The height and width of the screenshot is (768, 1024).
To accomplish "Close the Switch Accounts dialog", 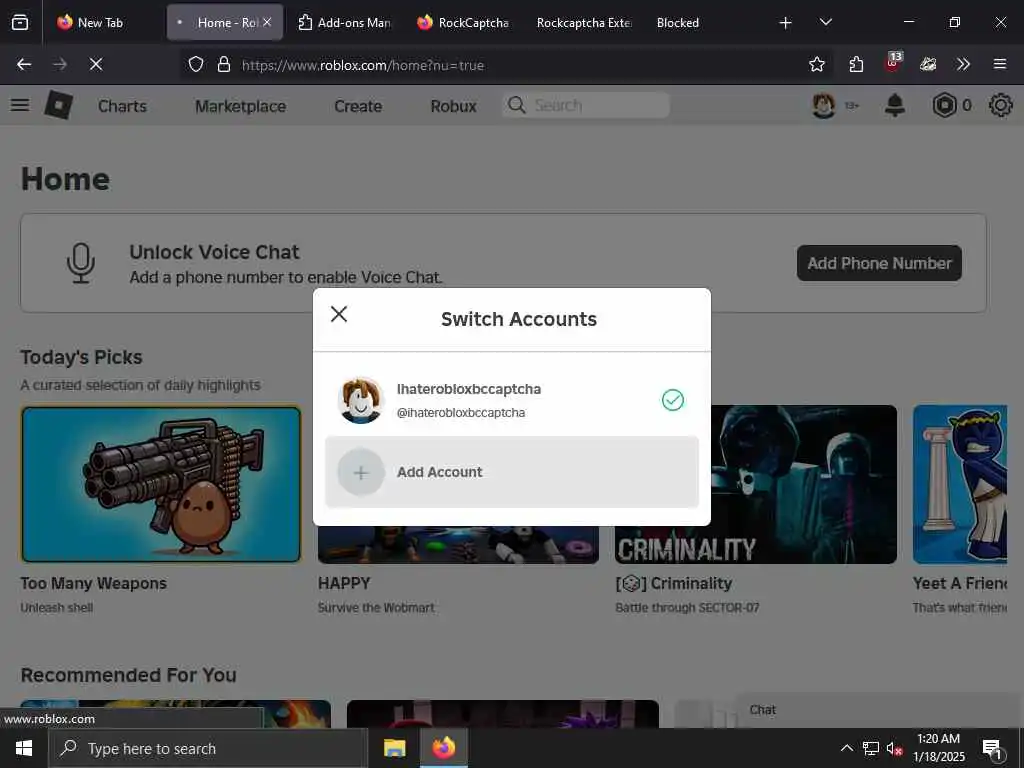I will (x=338, y=314).
